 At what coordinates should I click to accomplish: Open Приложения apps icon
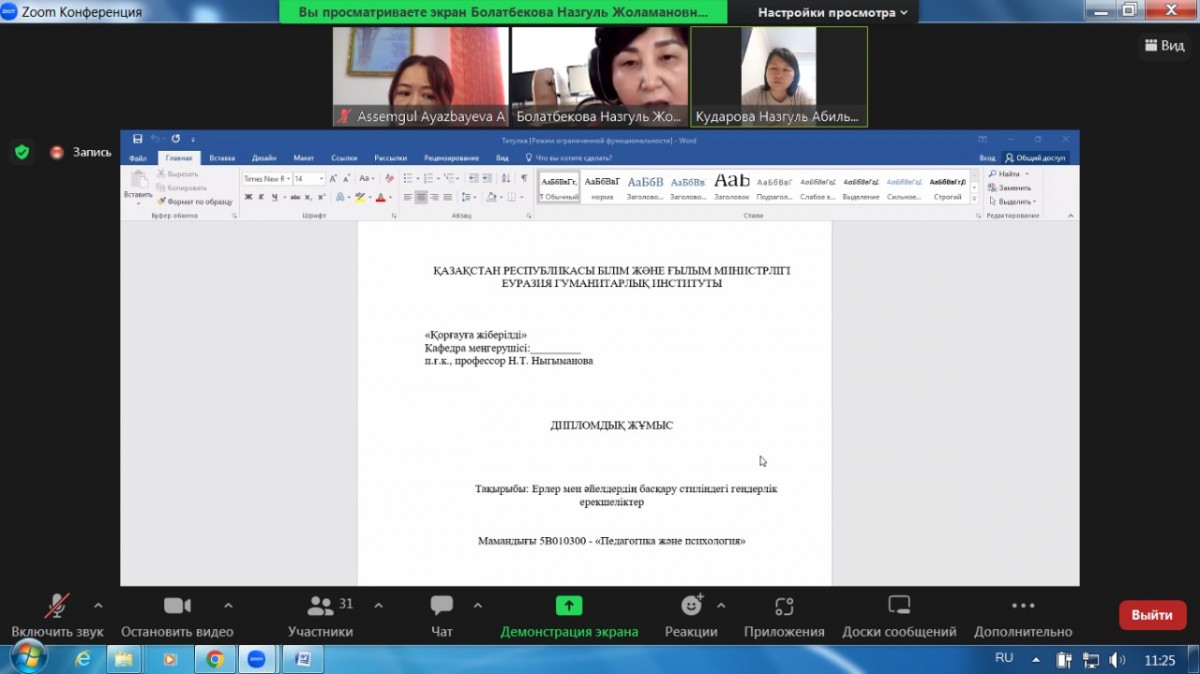[x=784, y=606]
